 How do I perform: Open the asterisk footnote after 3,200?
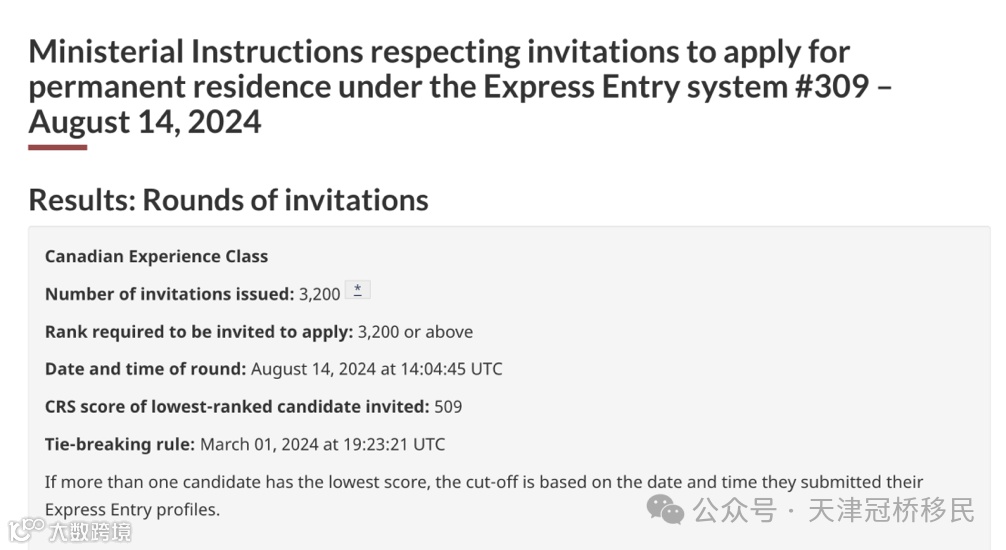click(357, 290)
